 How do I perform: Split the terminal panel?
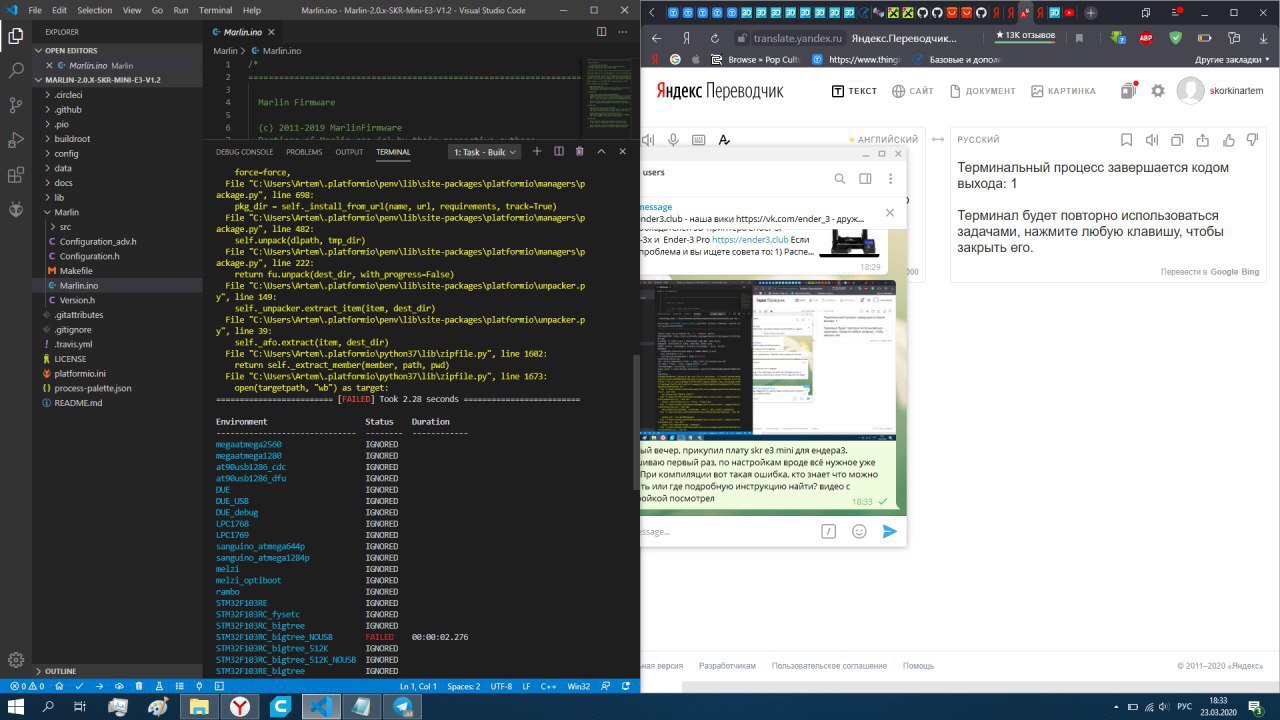click(x=557, y=152)
